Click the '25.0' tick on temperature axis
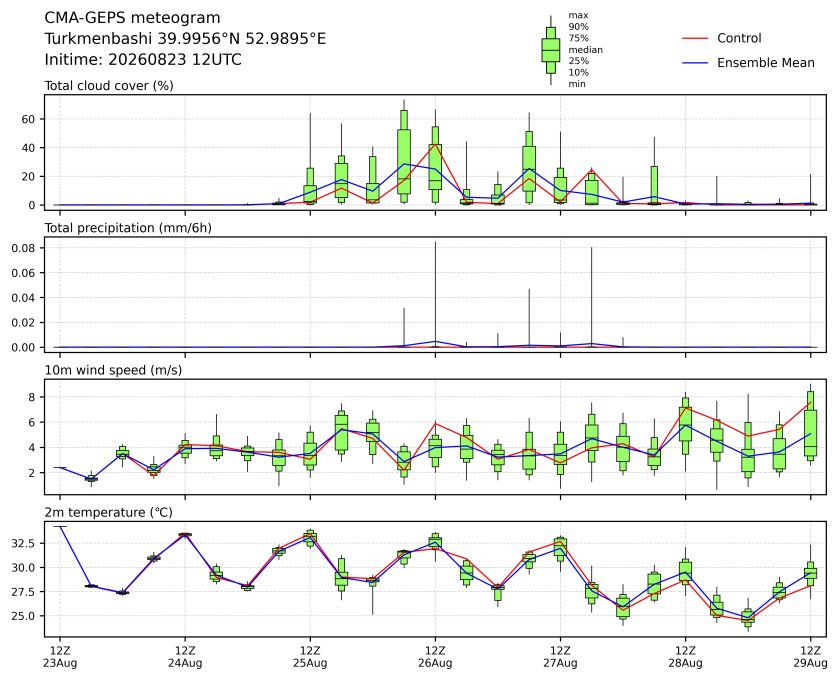 [25, 616]
